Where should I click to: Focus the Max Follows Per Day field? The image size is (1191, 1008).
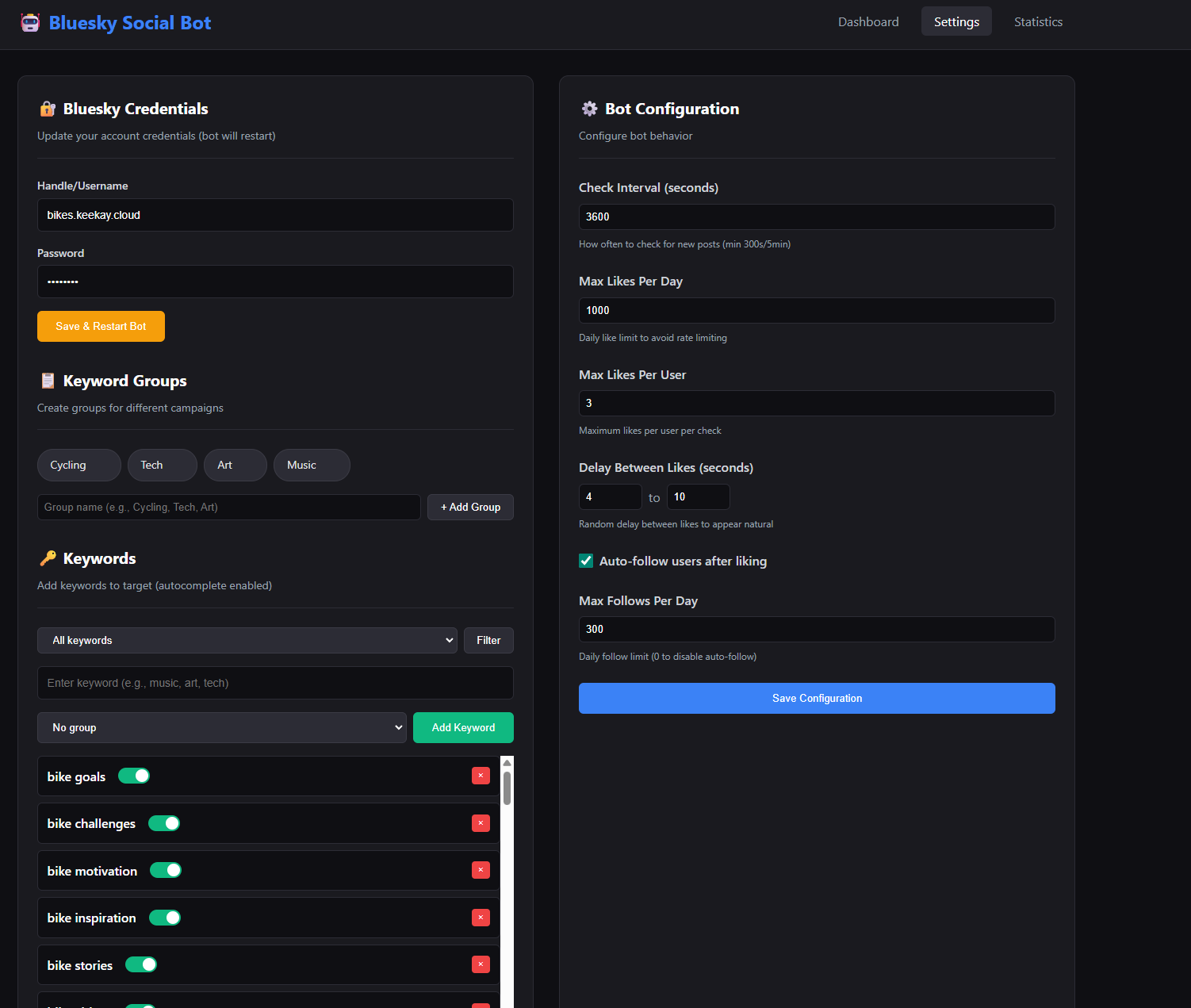pyautogui.click(x=817, y=629)
